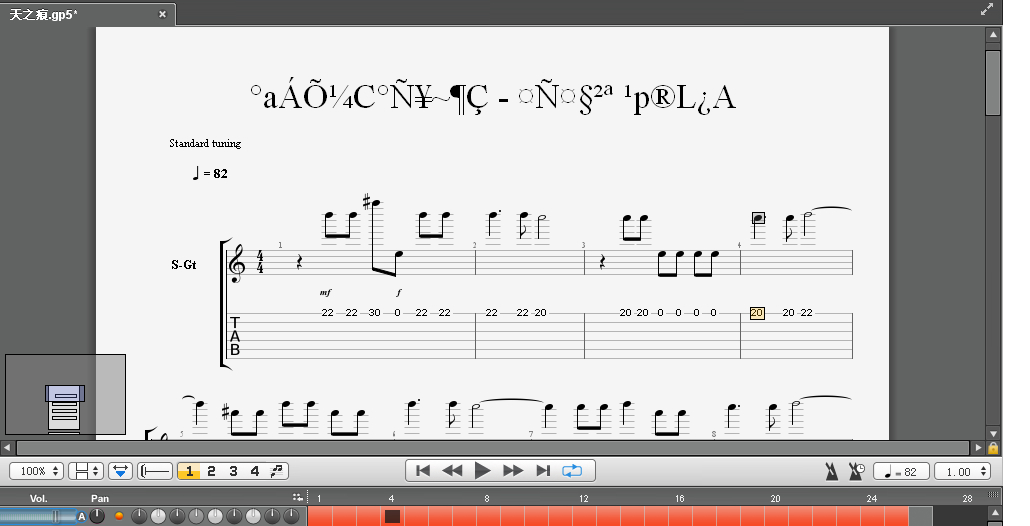
Task: Toggle the track automation A button
Action: [x=81, y=517]
